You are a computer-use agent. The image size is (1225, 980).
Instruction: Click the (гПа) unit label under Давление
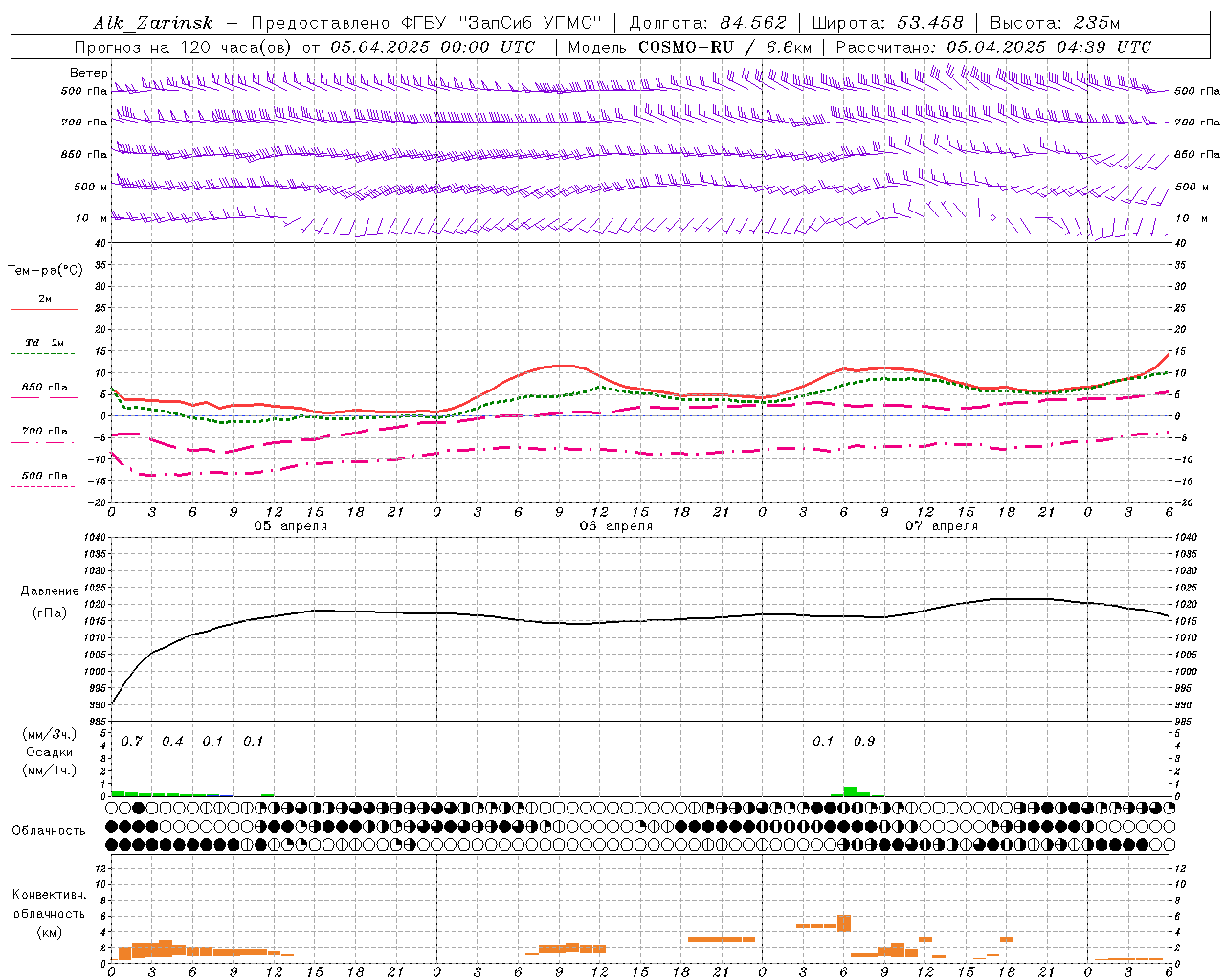pos(50,613)
